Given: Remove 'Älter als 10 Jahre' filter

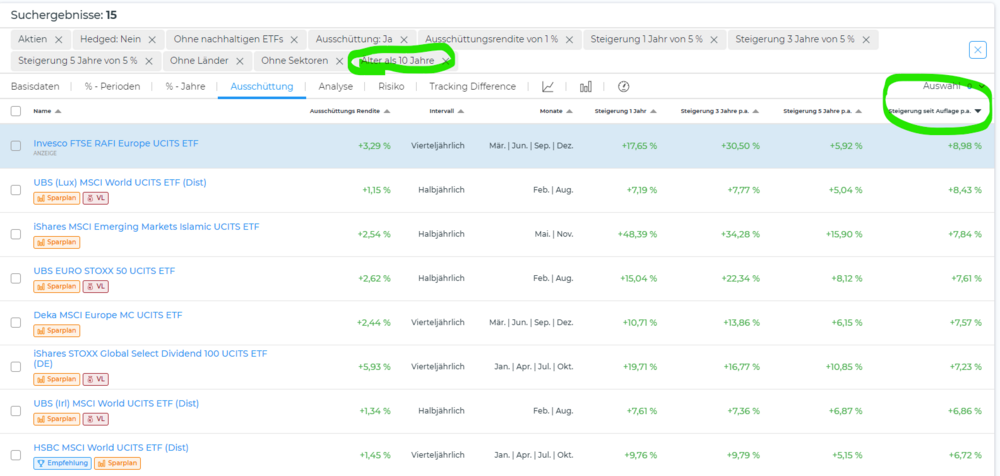Looking at the screenshot, I should click(x=445, y=61).
